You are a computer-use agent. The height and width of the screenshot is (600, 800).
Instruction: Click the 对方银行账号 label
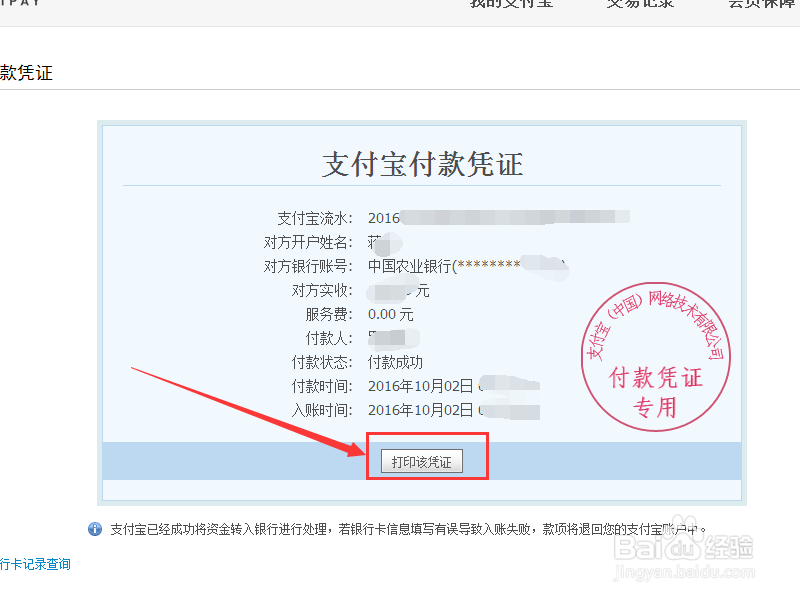click(x=308, y=266)
